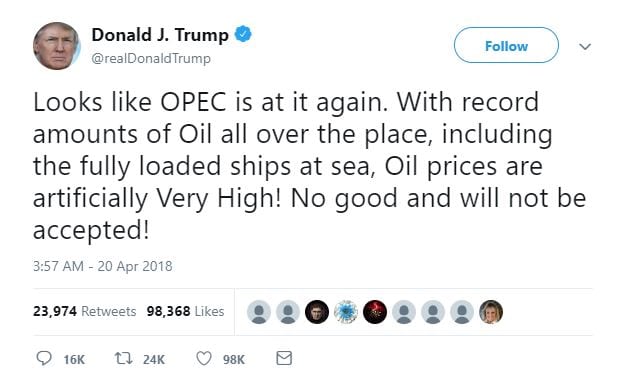The height and width of the screenshot is (390, 629).
Task: Expand the tweet options chevron menu
Action: (x=585, y=47)
